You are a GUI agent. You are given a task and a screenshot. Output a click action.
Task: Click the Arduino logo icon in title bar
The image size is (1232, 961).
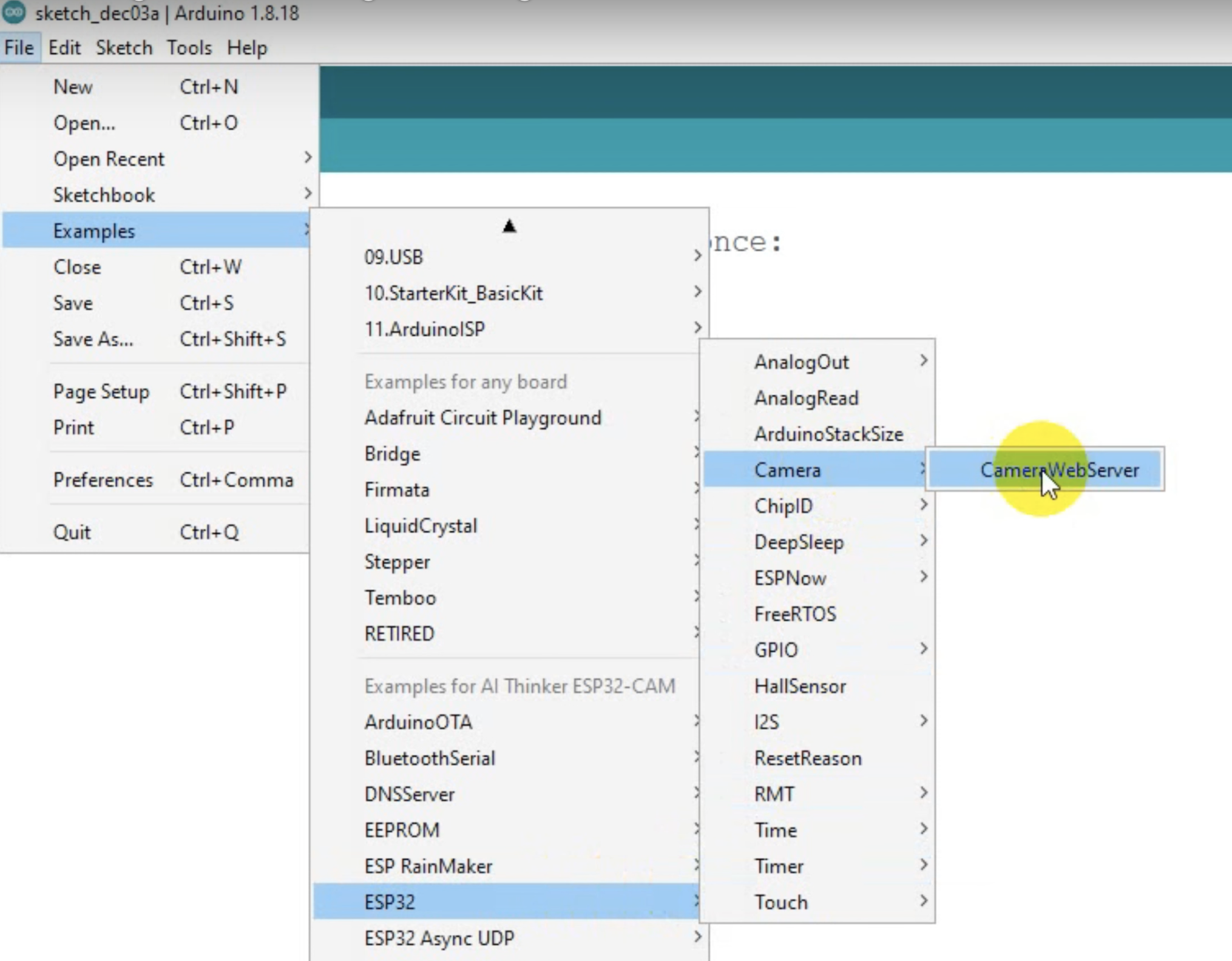click(13, 12)
